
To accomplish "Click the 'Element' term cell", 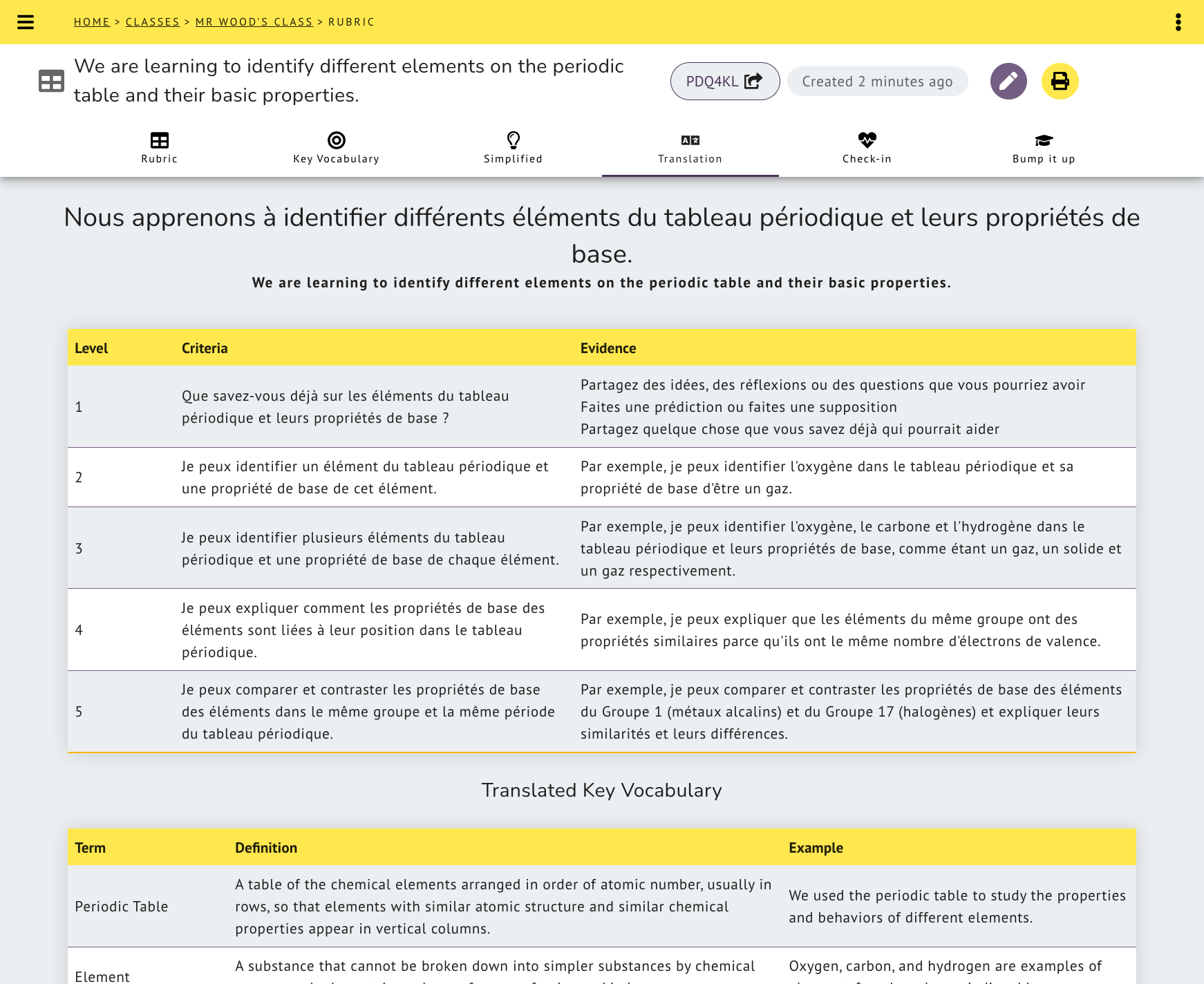I will [102, 976].
